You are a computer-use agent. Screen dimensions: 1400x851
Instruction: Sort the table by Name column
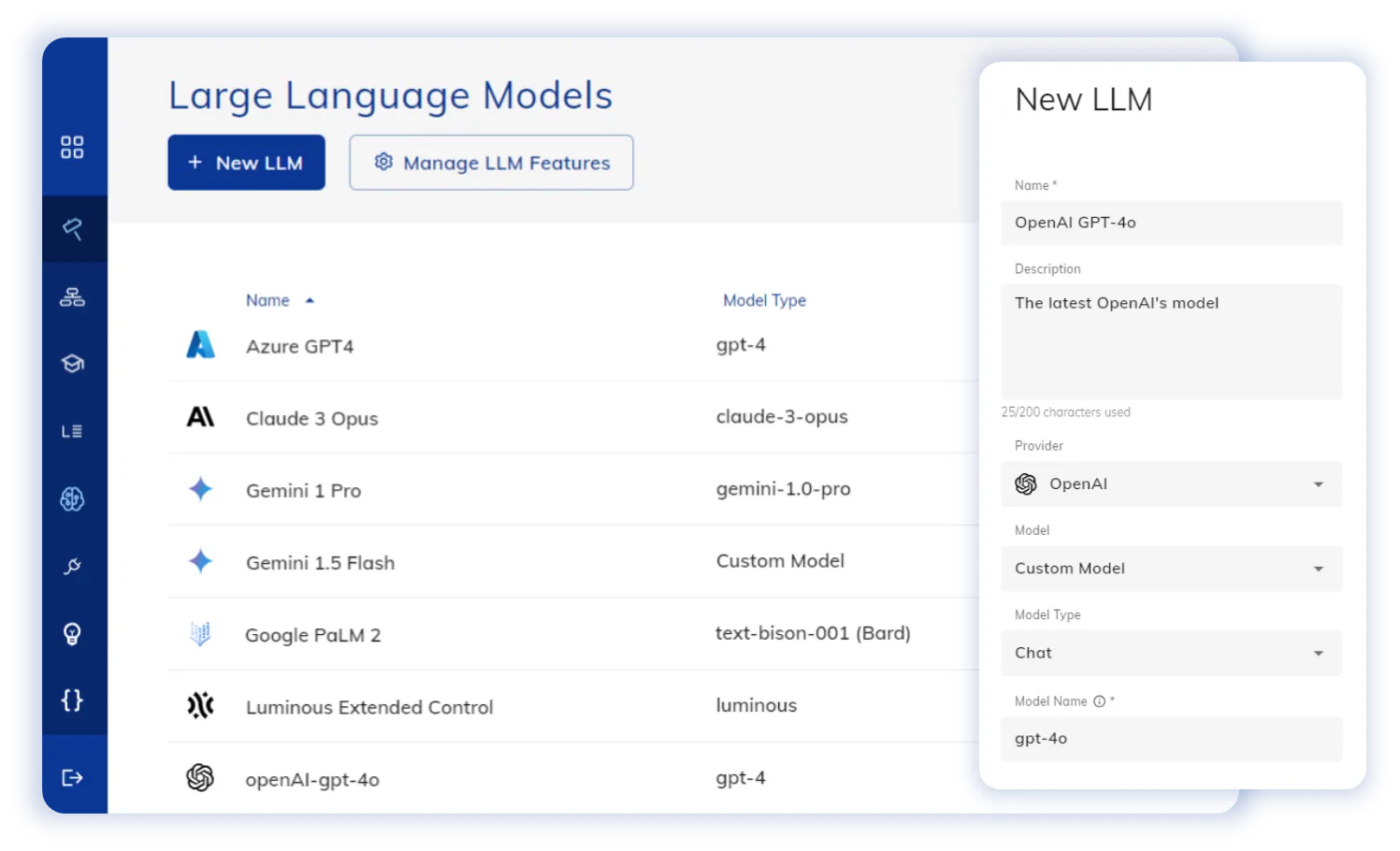pos(267,300)
